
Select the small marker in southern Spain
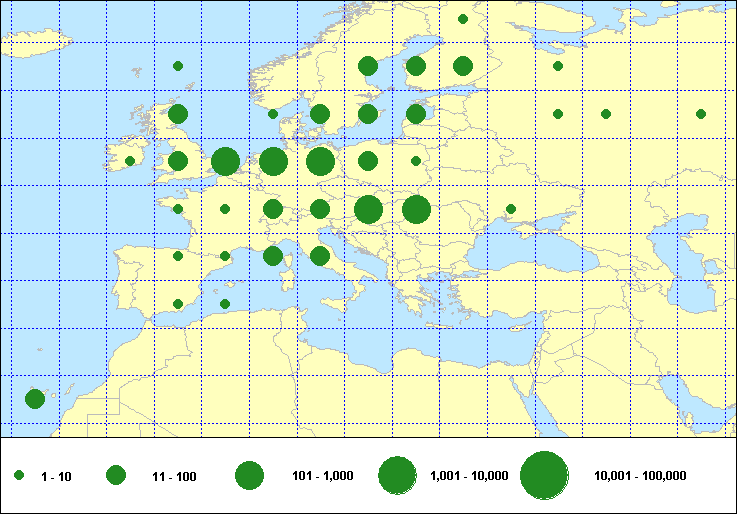tap(178, 304)
